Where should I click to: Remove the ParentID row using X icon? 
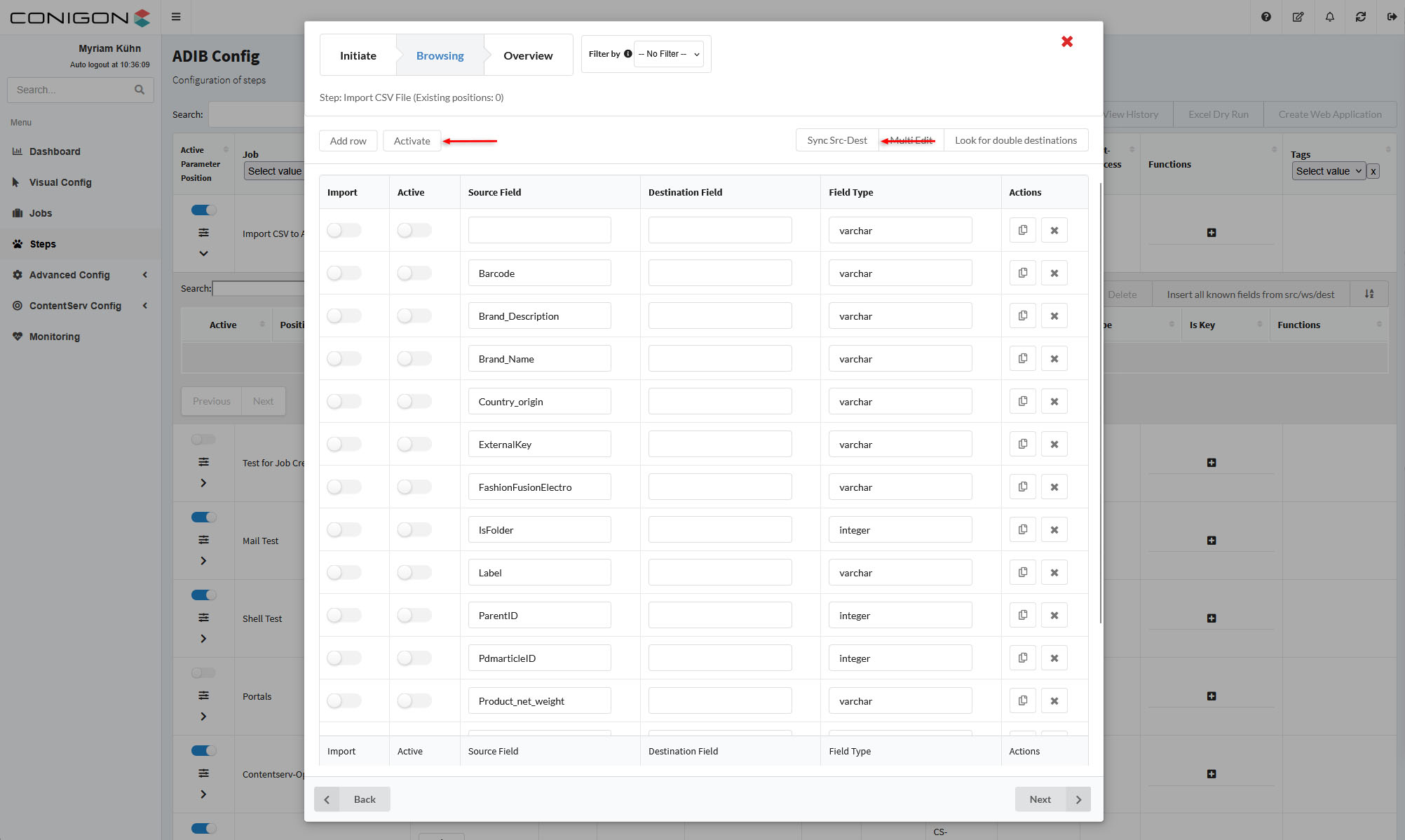[x=1054, y=615]
